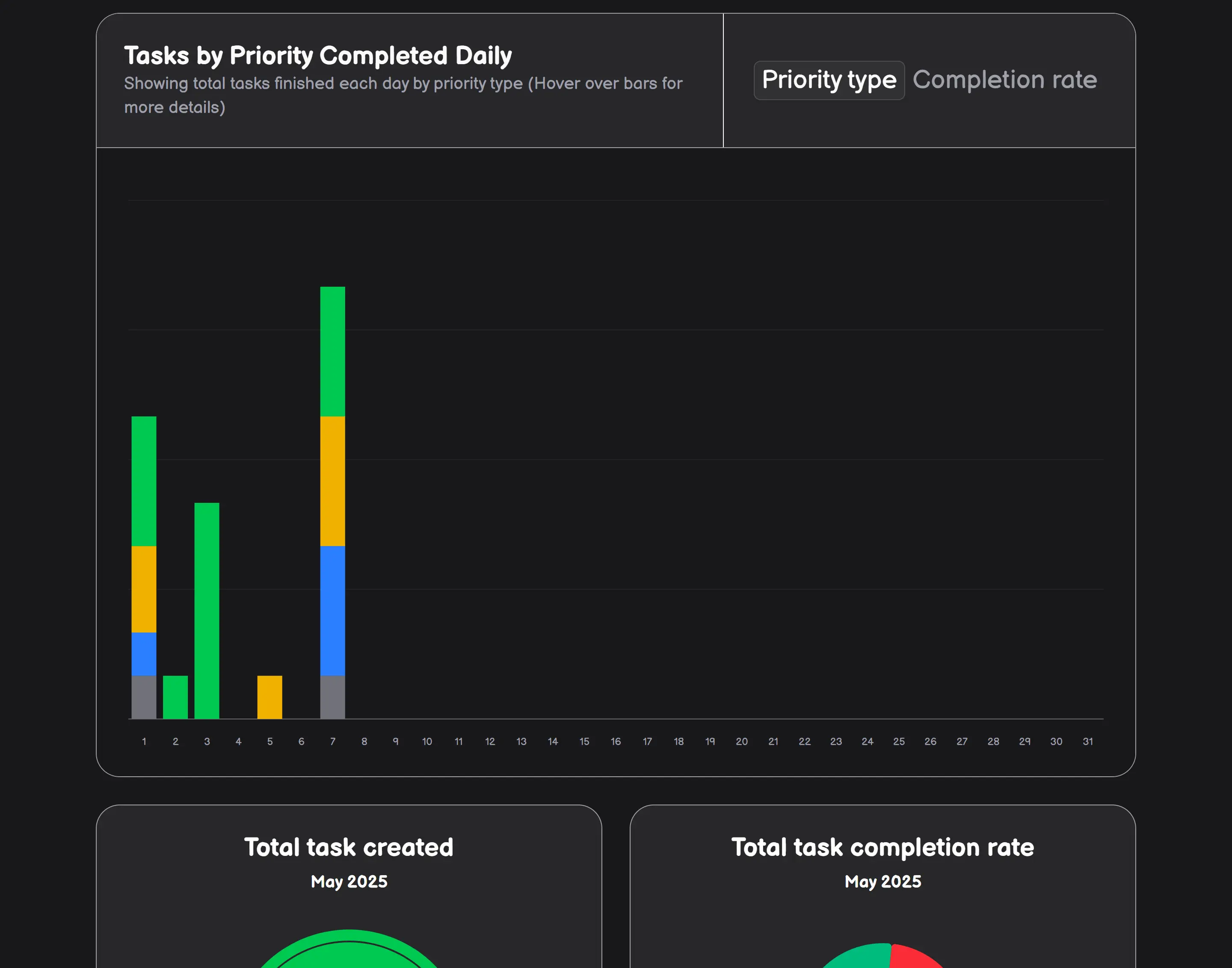
Task: Click the 'Tasks by Priority Completed Daily' heading
Action: [x=318, y=56]
